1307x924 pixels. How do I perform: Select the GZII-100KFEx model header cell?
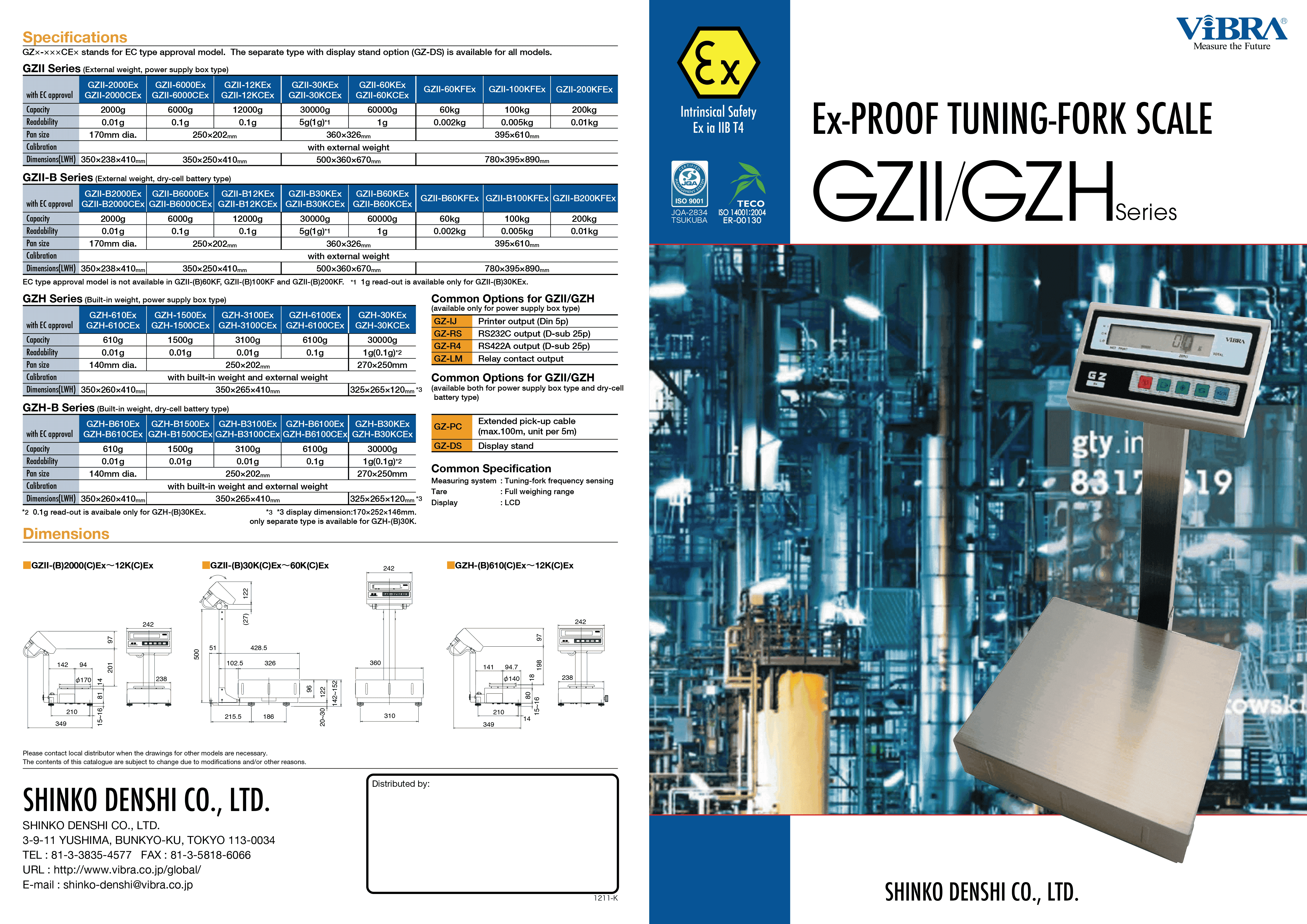[x=517, y=89]
